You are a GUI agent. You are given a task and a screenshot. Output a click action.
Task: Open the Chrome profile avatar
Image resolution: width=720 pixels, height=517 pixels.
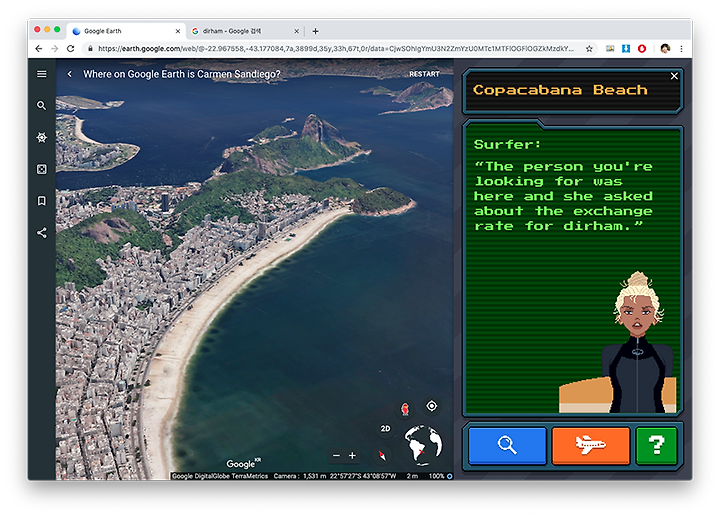pyautogui.click(x=665, y=48)
